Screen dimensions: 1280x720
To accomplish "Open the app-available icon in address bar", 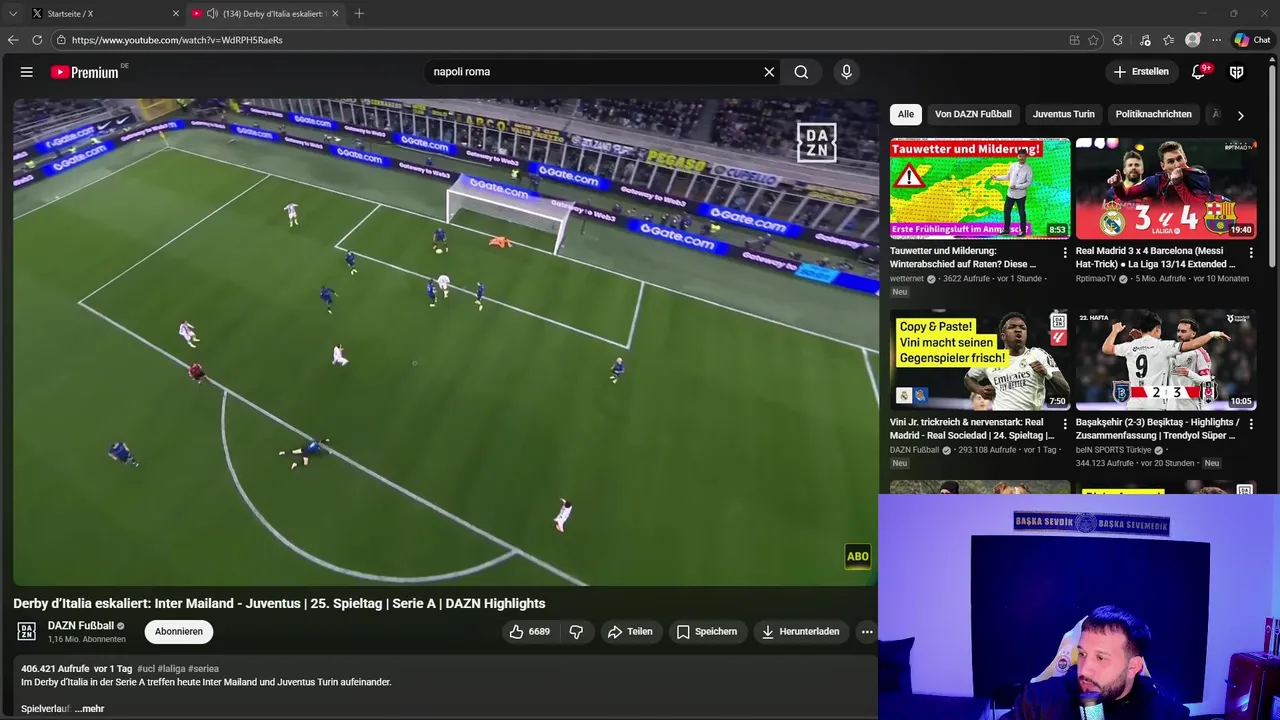I will [1074, 40].
